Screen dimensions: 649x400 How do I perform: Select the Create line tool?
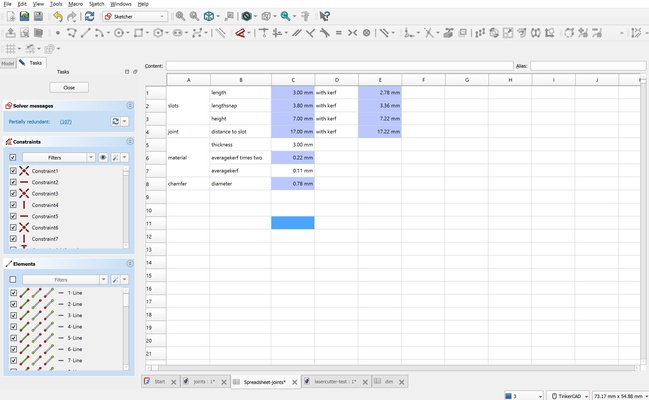point(86,33)
